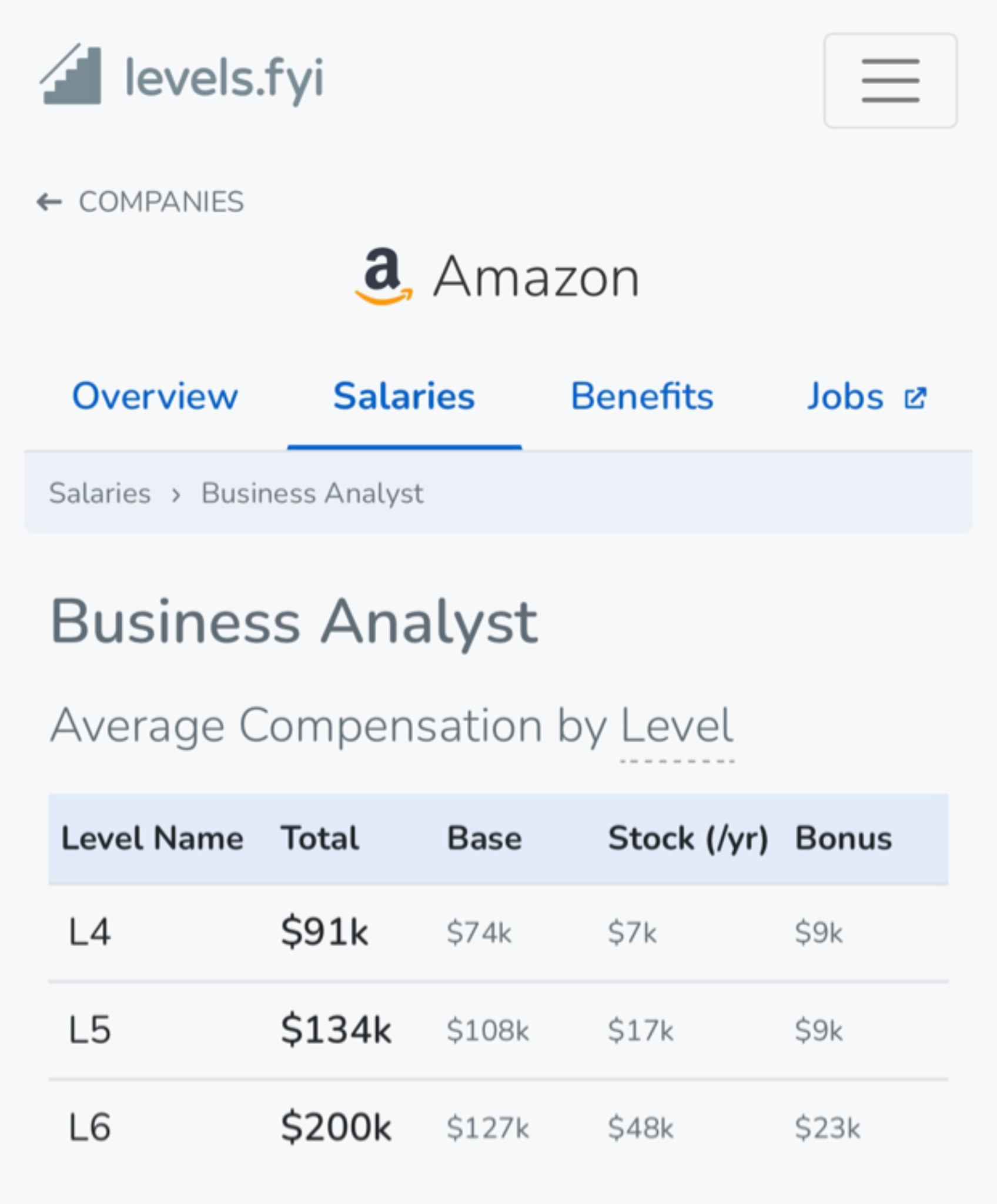Viewport: 997px width, 1204px height.
Task: Select the L6 level row
Action: click(498, 1128)
